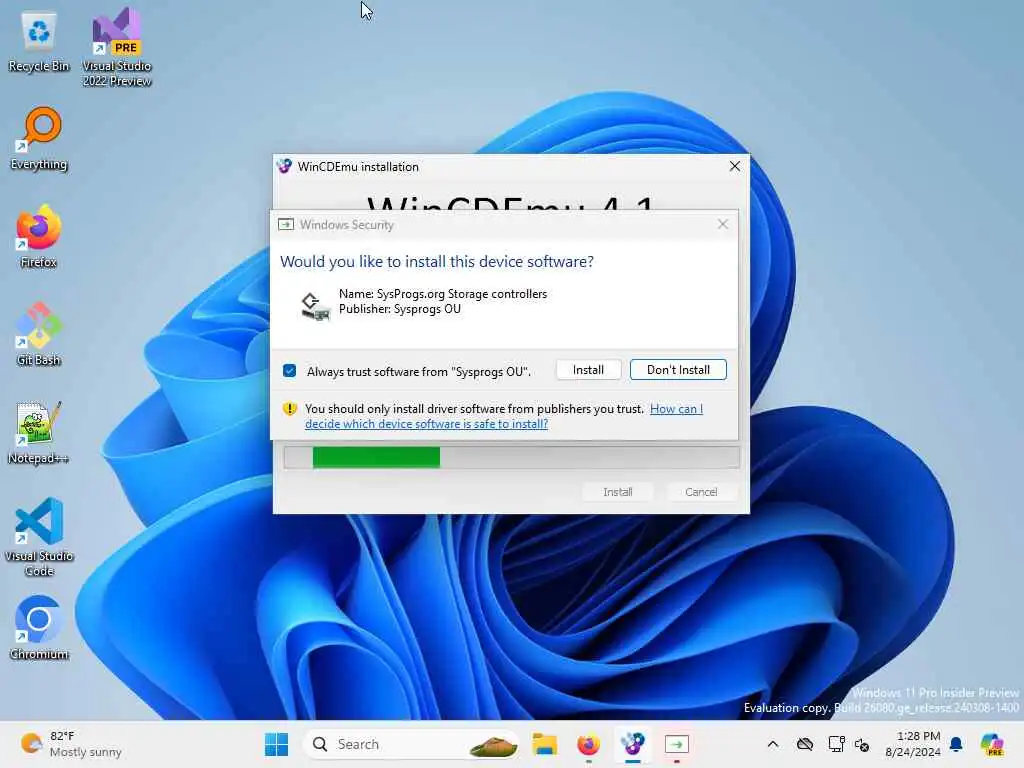The width and height of the screenshot is (1024, 768).
Task: Open the Notepad++ desktop shortcut
Action: [39, 432]
